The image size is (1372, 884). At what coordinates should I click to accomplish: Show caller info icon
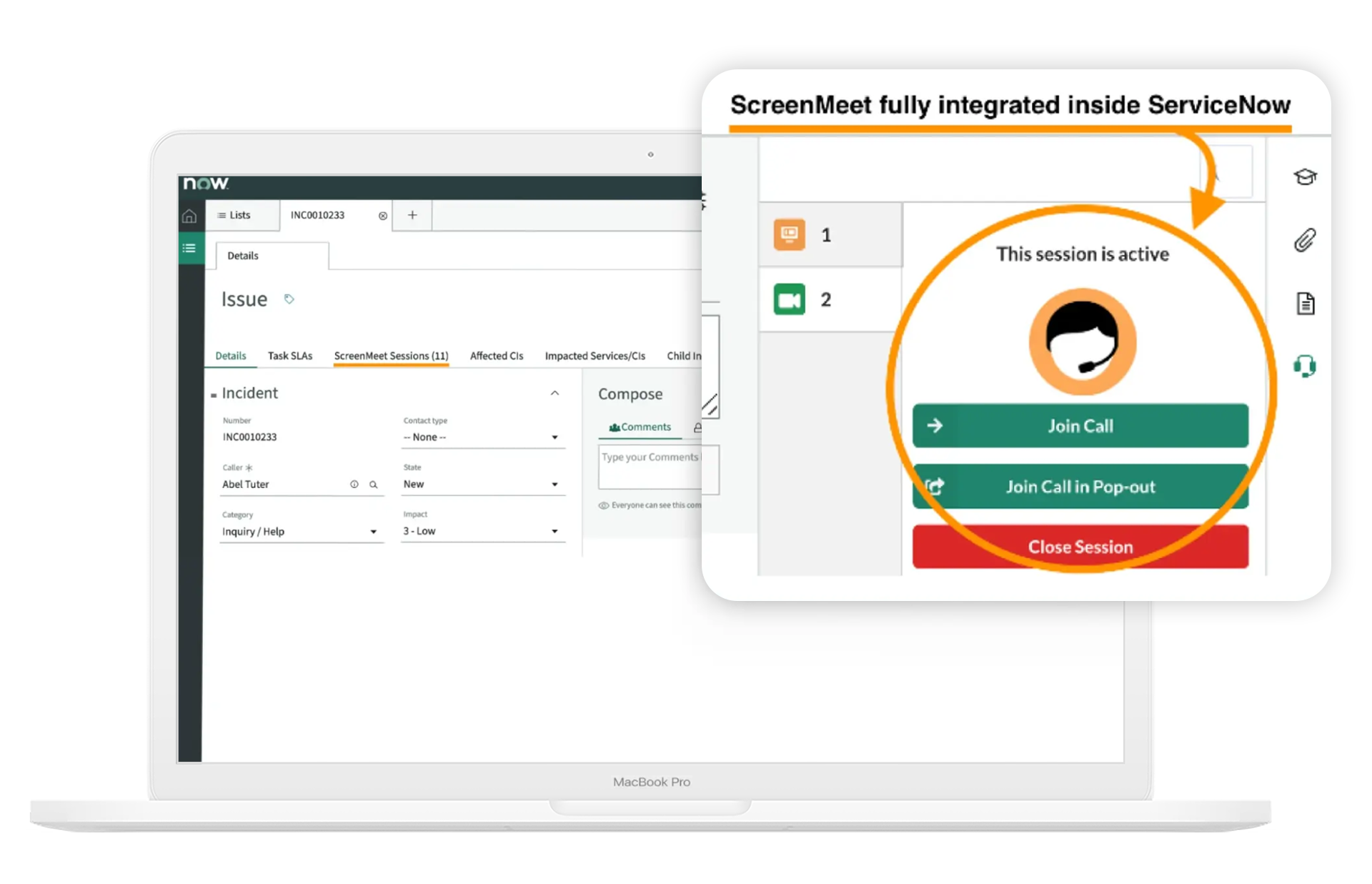354,485
